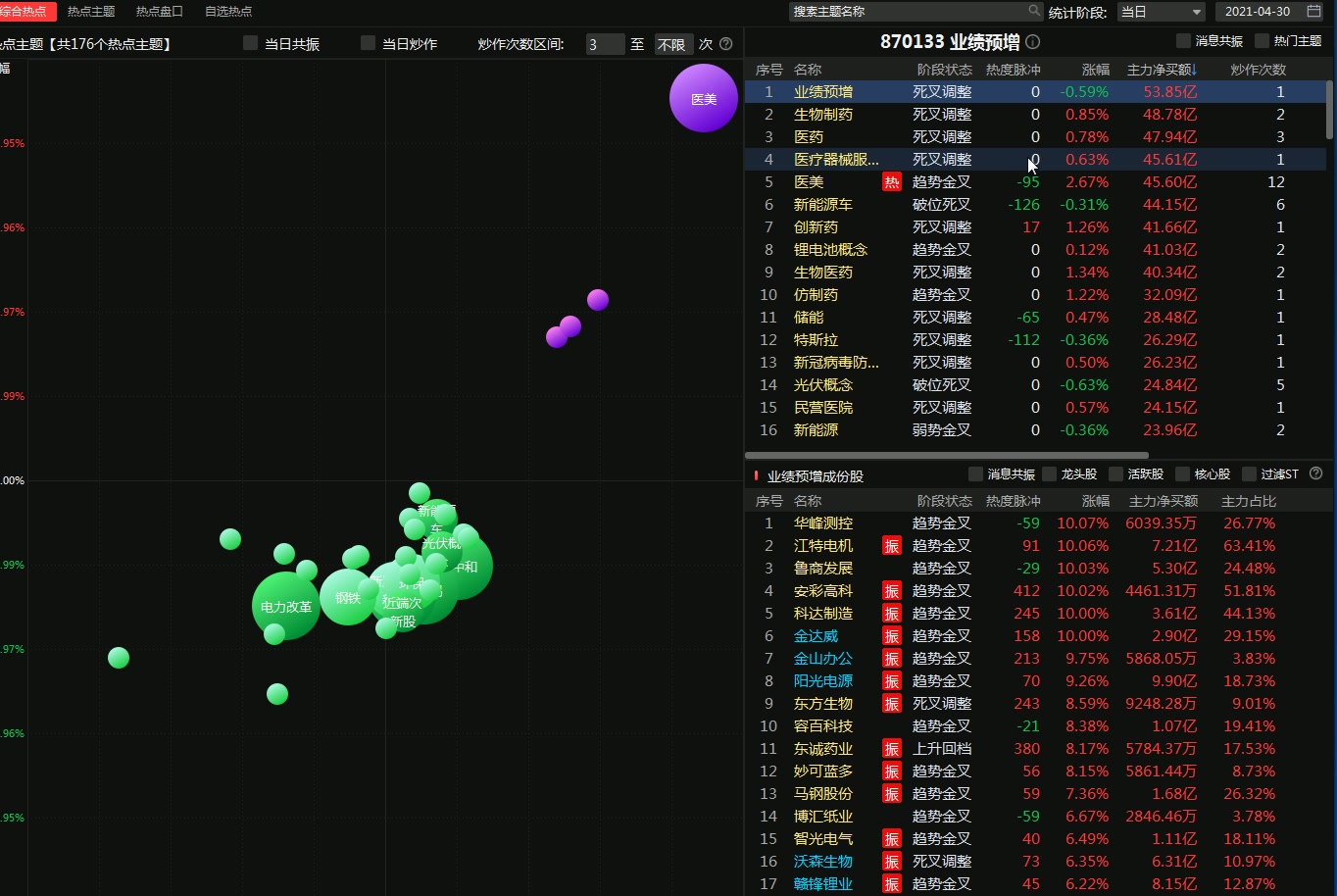Select the 储能 theme row
The image size is (1337, 896).
tap(1034, 318)
